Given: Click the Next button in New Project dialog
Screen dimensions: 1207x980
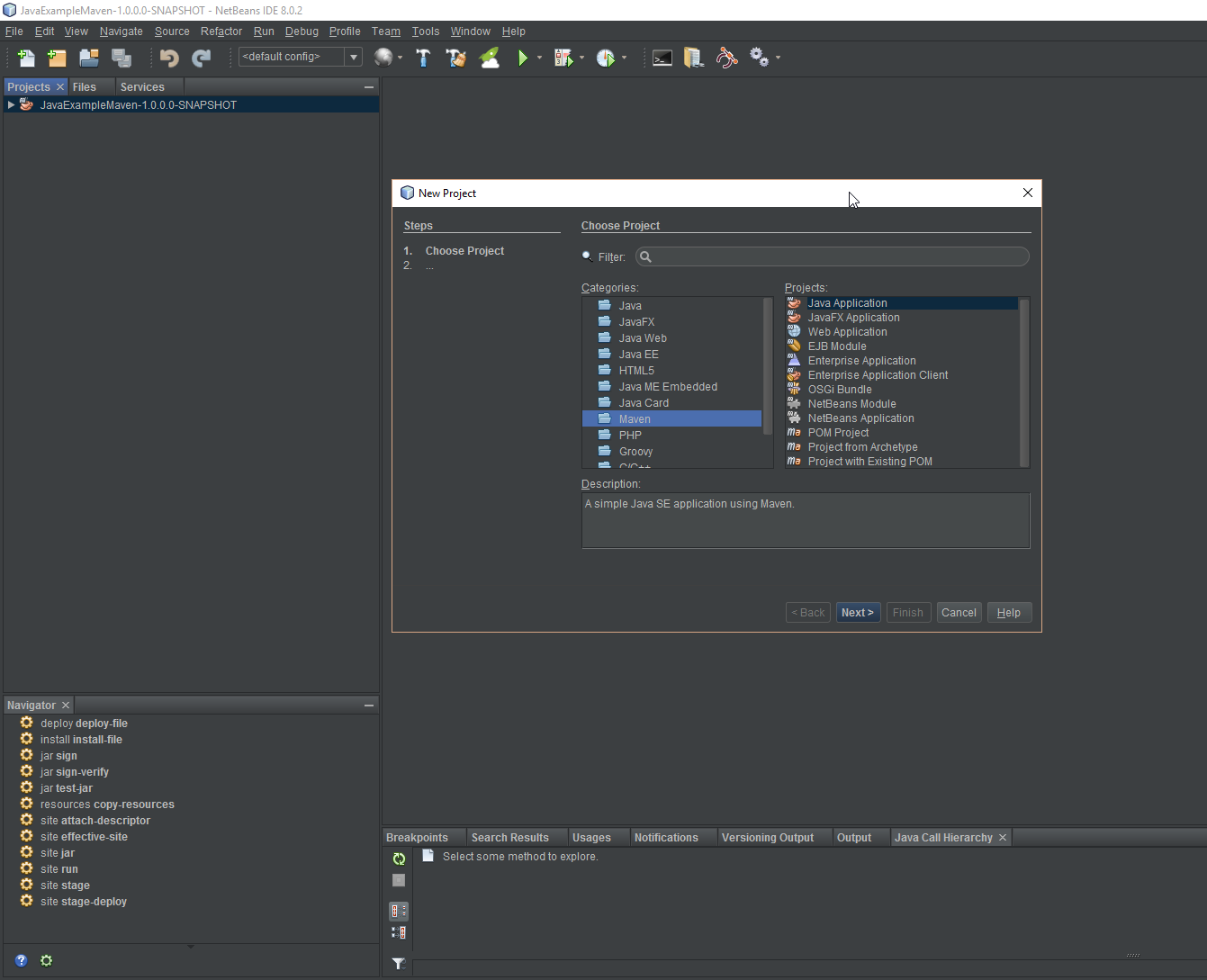Looking at the screenshot, I should tap(857, 612).
